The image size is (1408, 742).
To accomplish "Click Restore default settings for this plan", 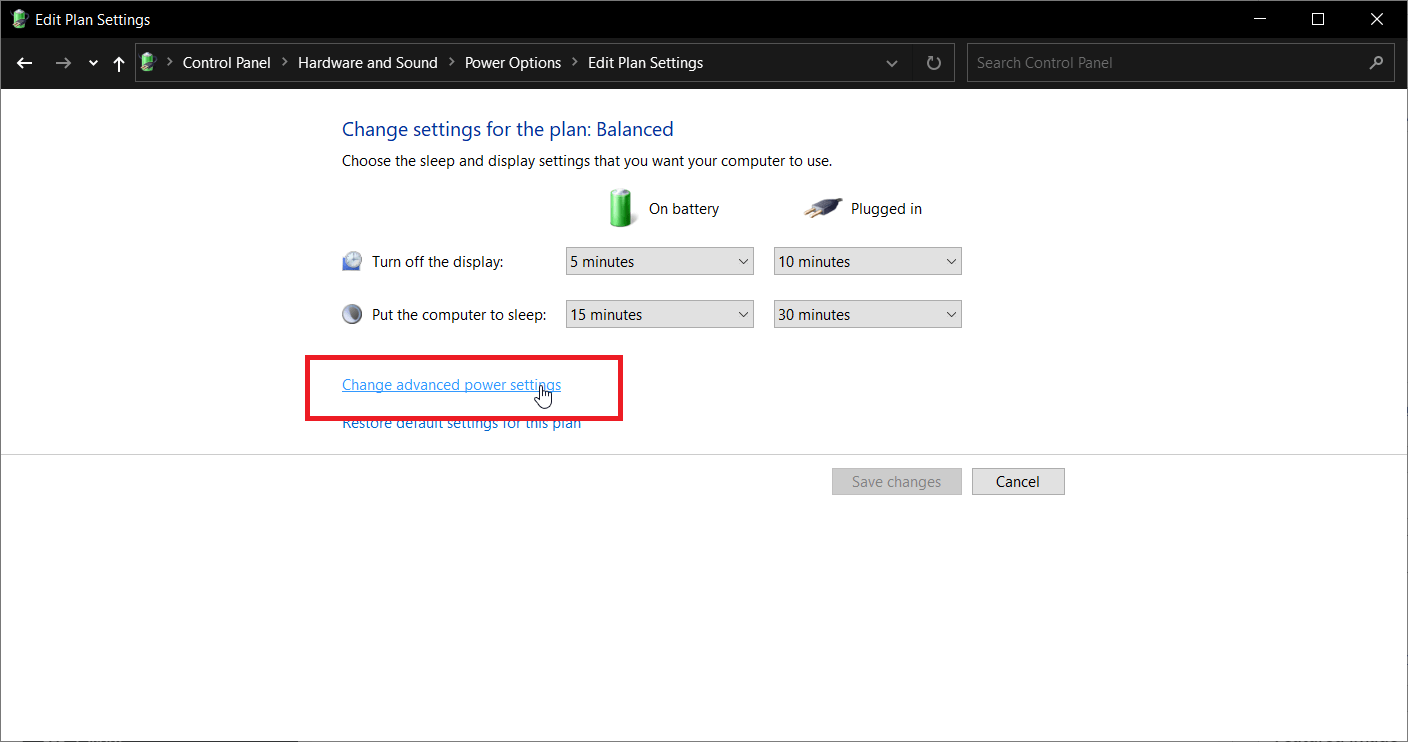I will (x=461, y=424).
